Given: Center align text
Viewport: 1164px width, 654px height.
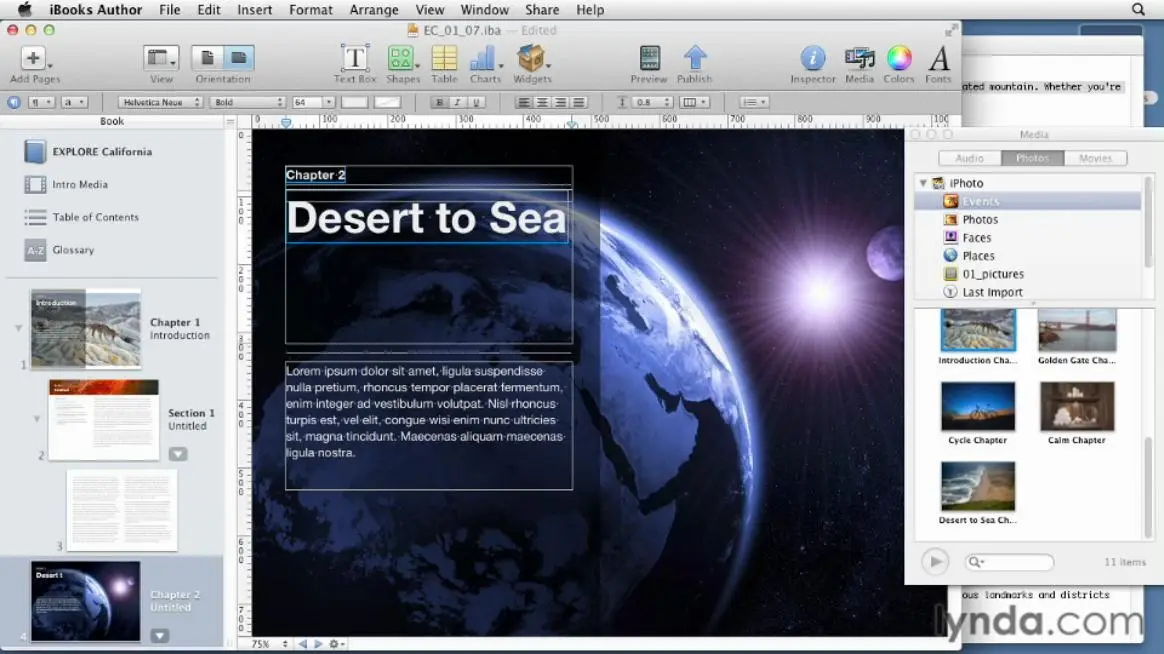Looking at the screenshot, I should click(542, 102).
